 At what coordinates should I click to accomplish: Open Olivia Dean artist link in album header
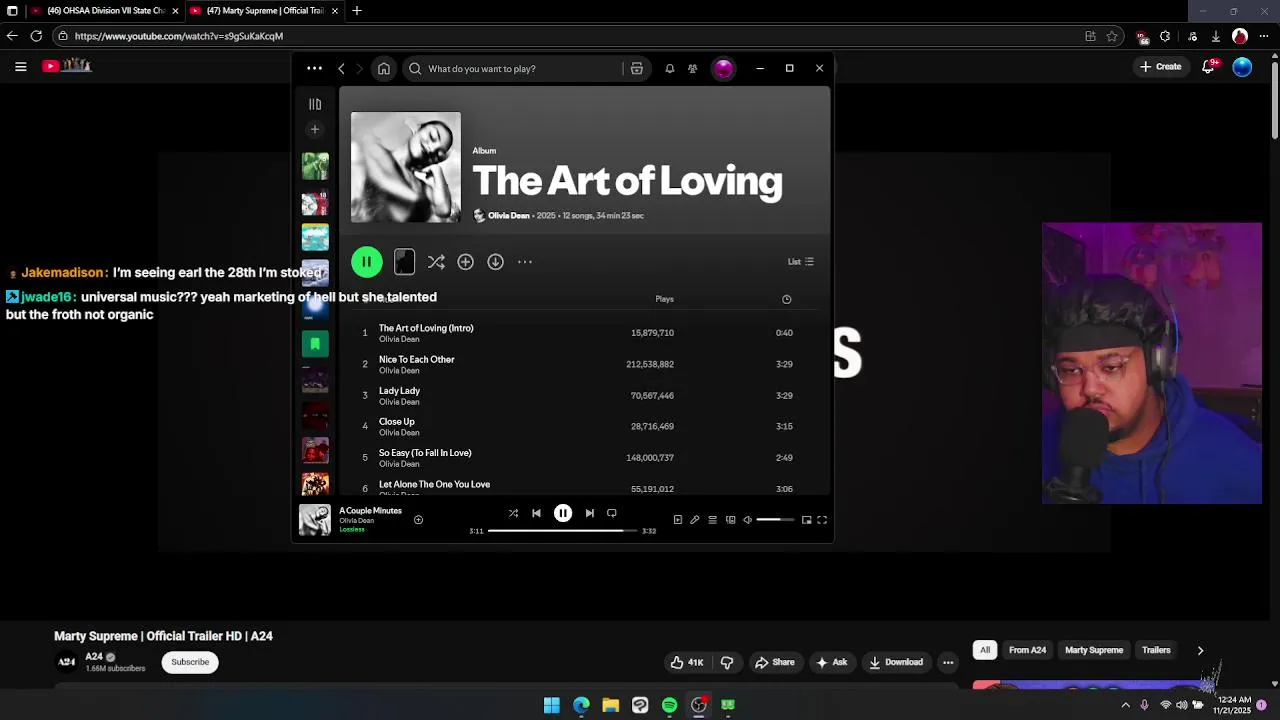point(508,216)
